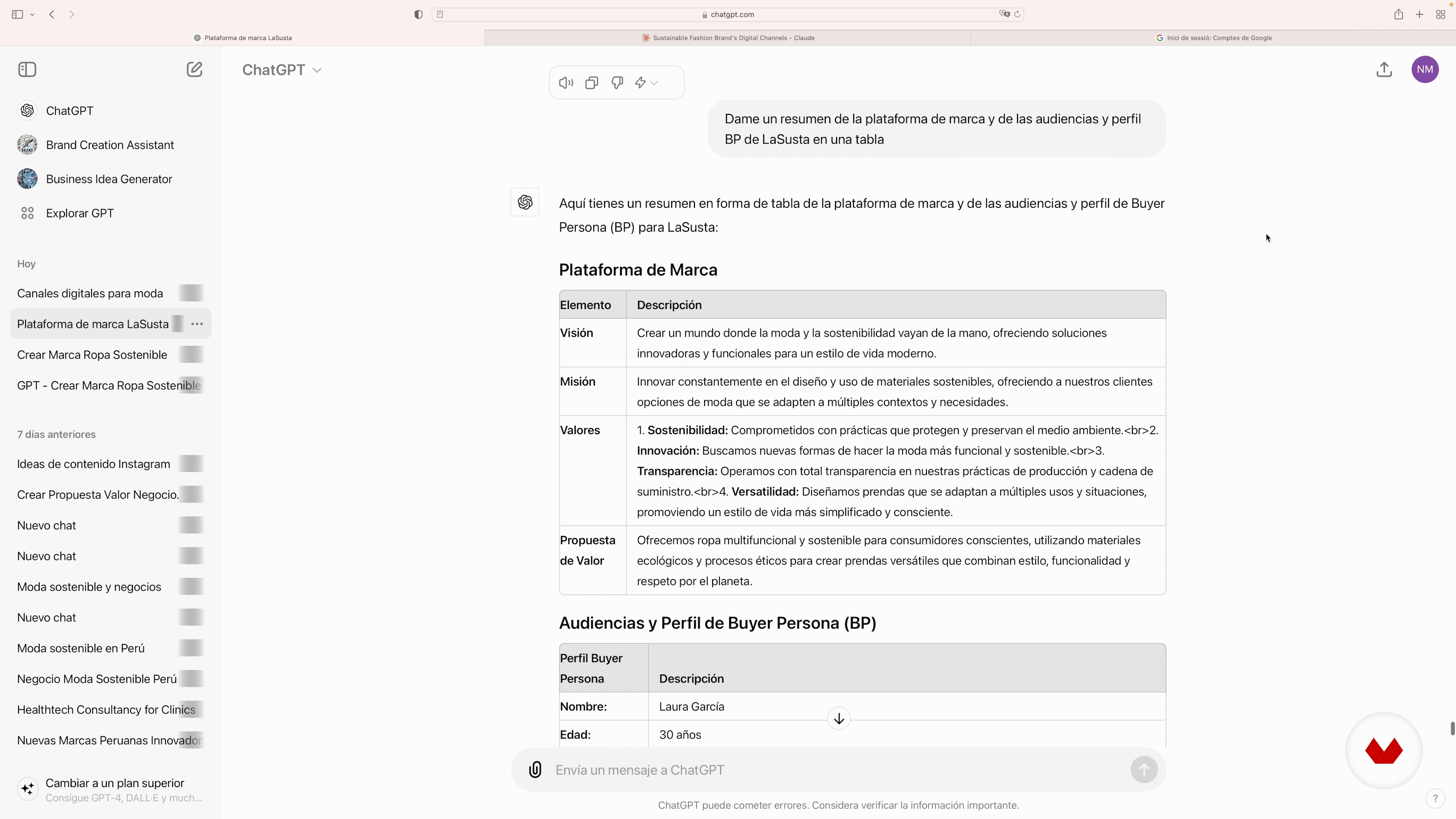Open chat Moda sostenible y negocios
Image resolution: width=1456 pixels, height=819 pixels.
point(111,587)
